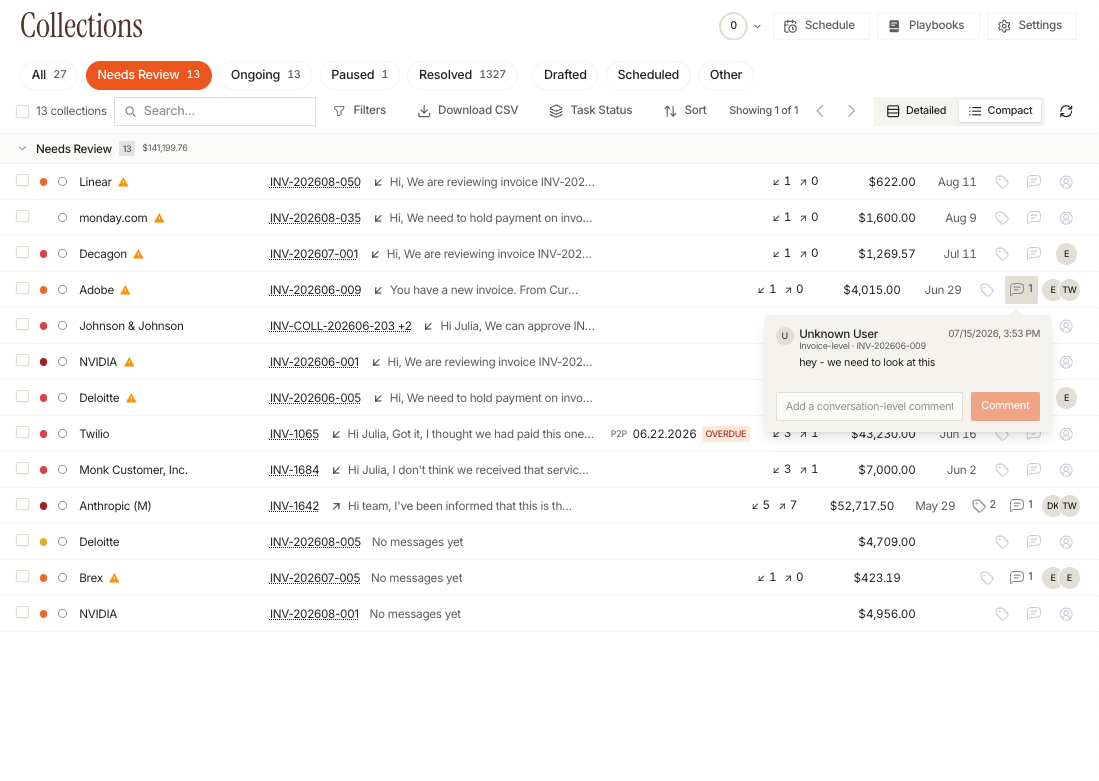Close the comment popup via Adobe comment icon

point(1021,290)
